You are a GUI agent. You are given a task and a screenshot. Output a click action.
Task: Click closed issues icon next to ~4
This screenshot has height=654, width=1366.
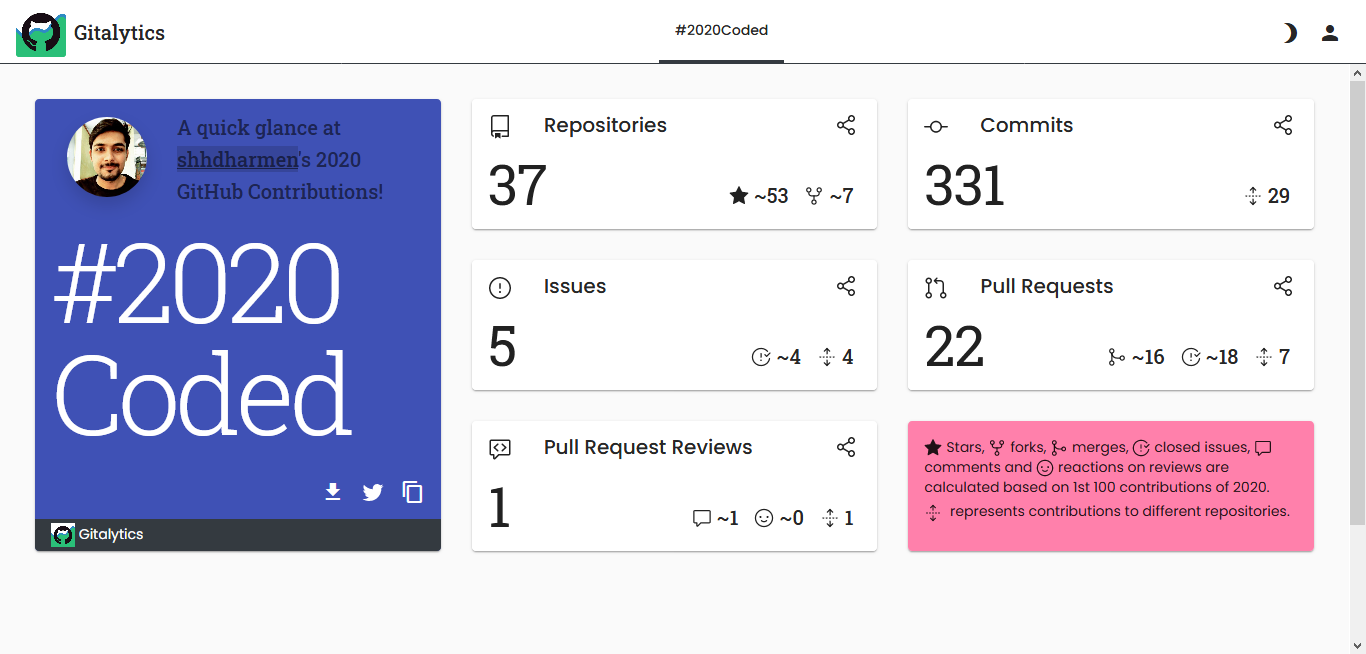coord(761,357)
